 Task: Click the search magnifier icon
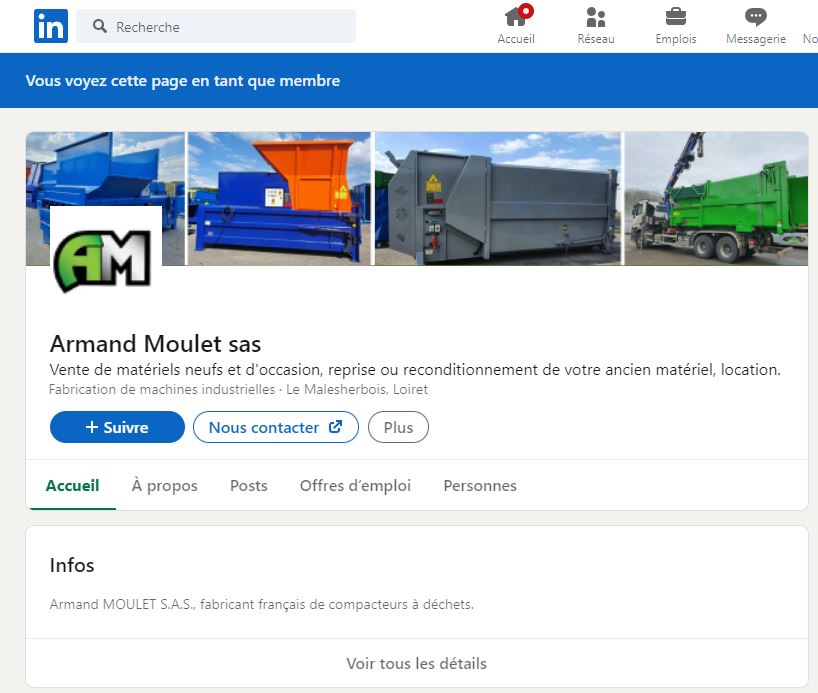pyautogui.click(x=100, y=26)
